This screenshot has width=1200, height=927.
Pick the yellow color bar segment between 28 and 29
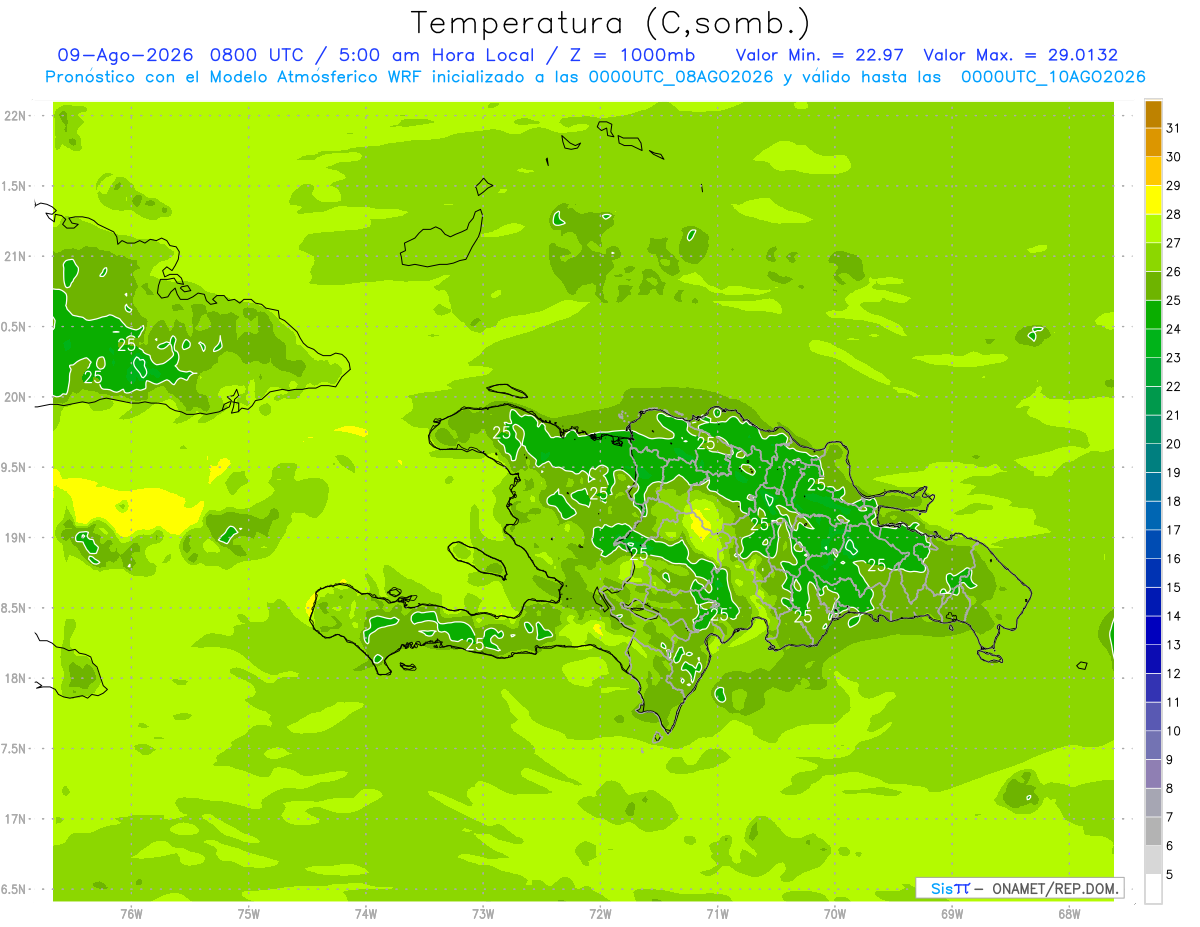point(1153,199)
